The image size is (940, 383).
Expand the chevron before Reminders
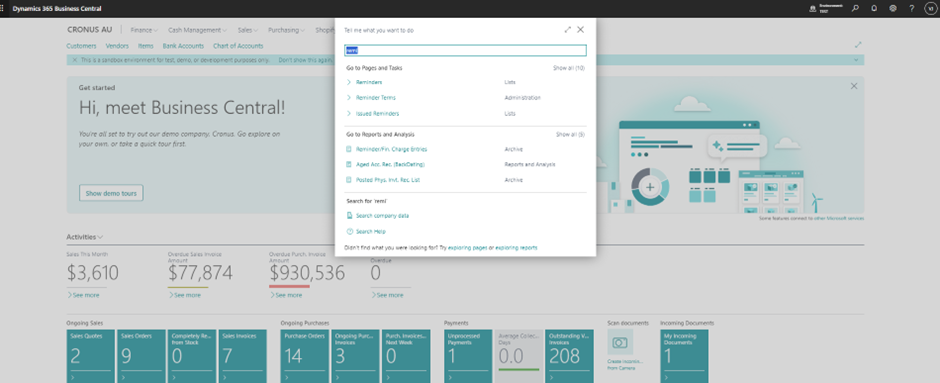349,82
